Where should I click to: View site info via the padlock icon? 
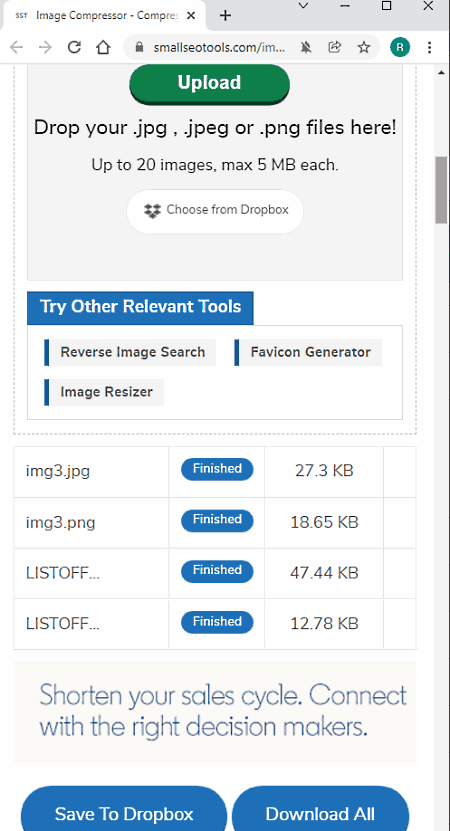(x=139, y=47)
